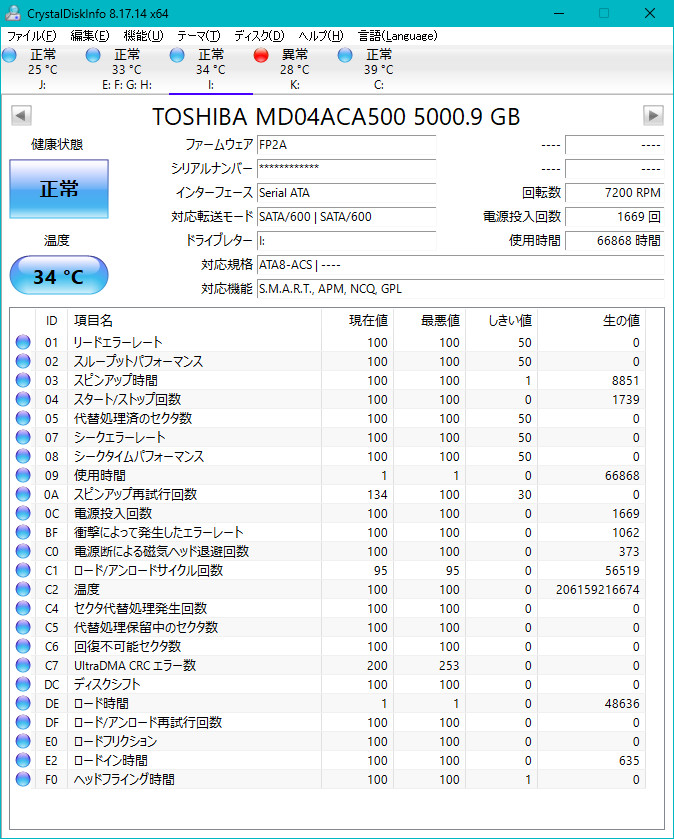Click the firmware field FP2A
Image resolution: width=674 pixels, height=839 pixels.
pyautogui.click(x=347, y=145)
